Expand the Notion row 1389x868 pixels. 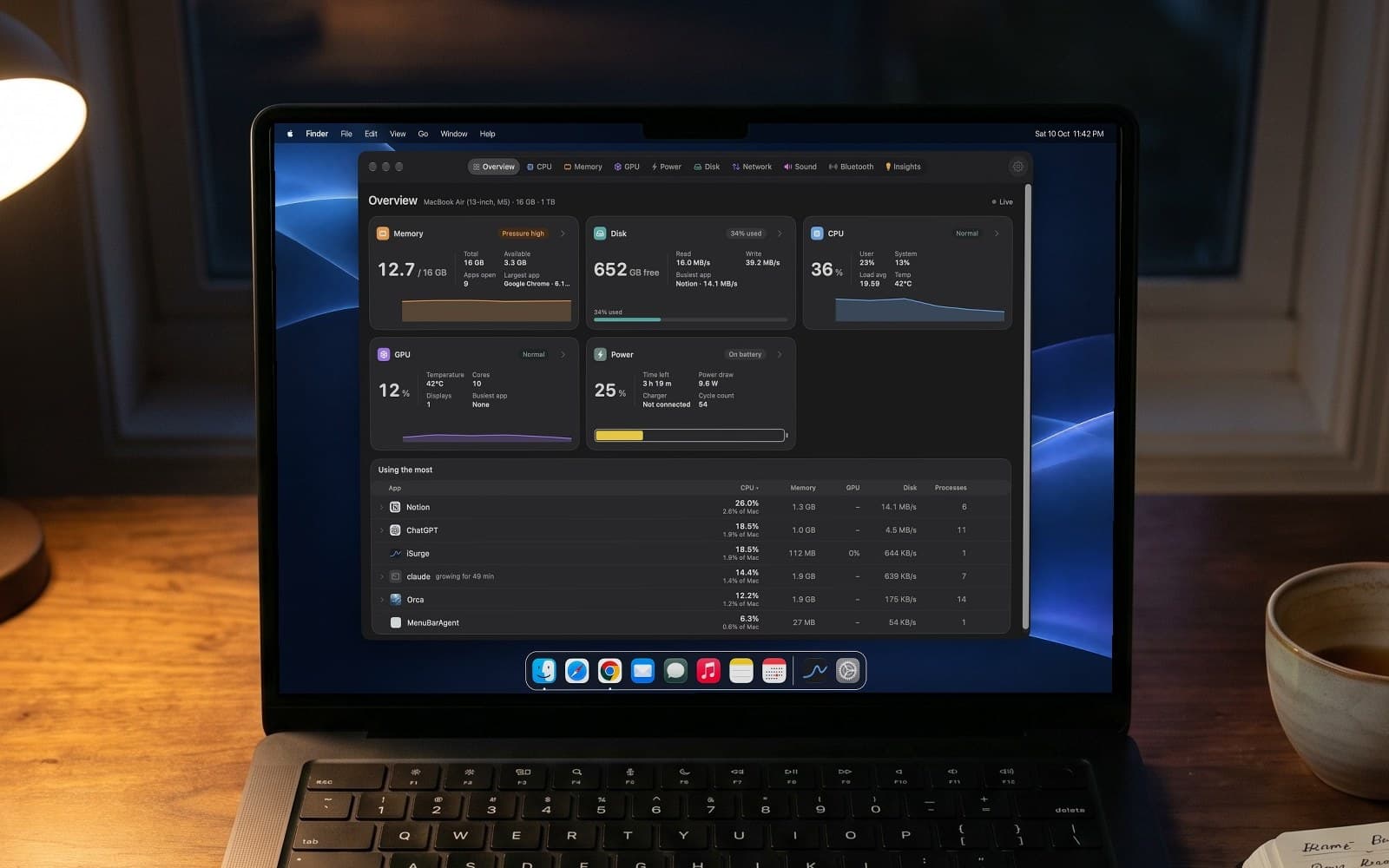coord(381,507)
